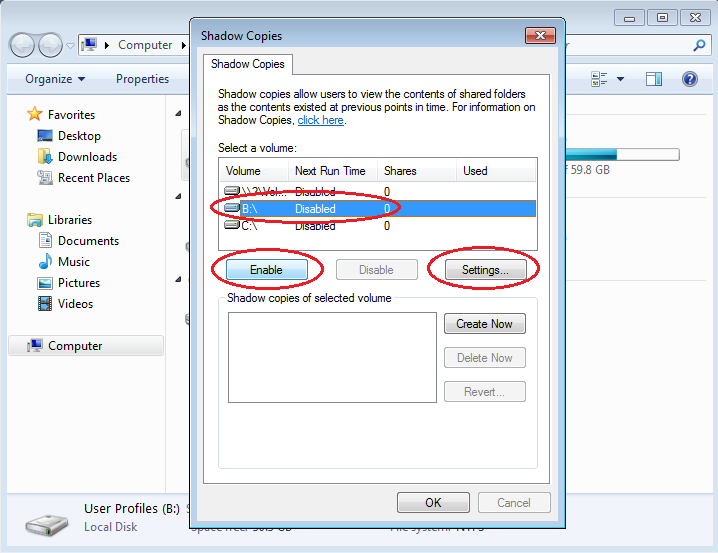Open recent pages dropdown beside Forward arrow
This screenshot has height=553, width=718.
click(71, 45)
